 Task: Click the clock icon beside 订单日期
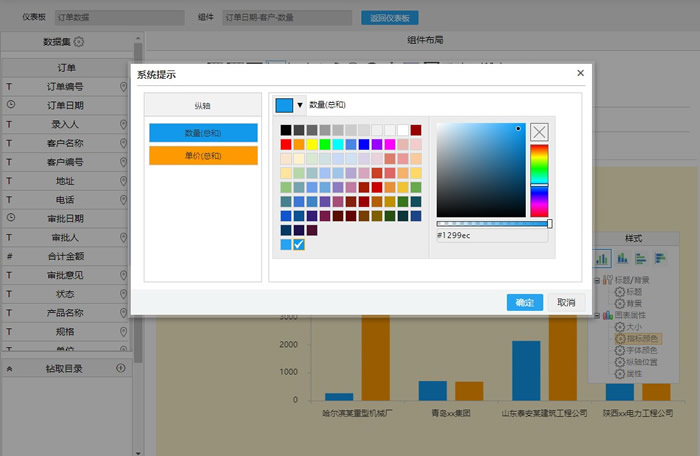[10, 105]
